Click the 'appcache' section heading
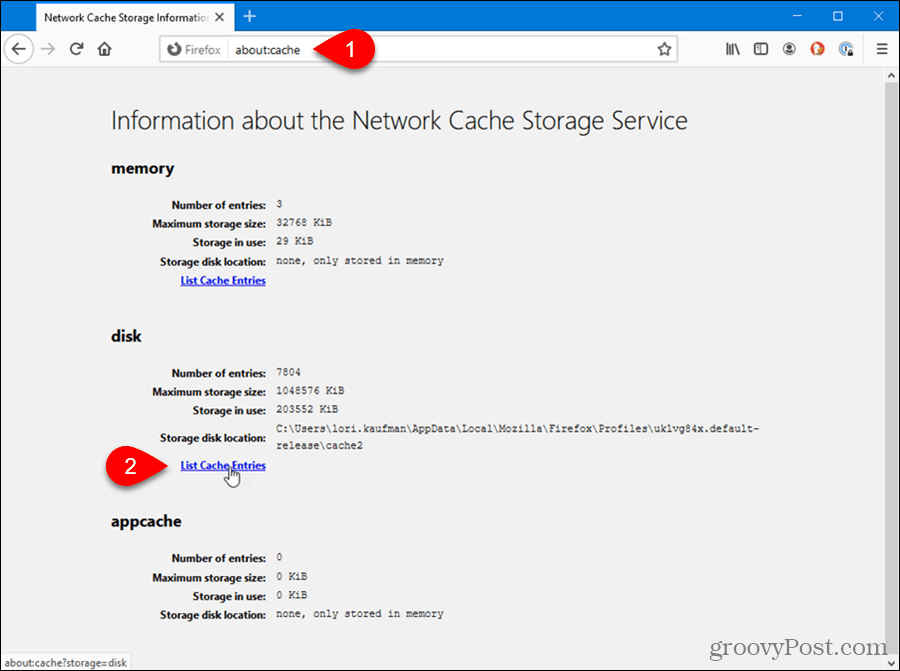This screenshot has height=671, width=900. pyautogui.click(x=146, y=522)
